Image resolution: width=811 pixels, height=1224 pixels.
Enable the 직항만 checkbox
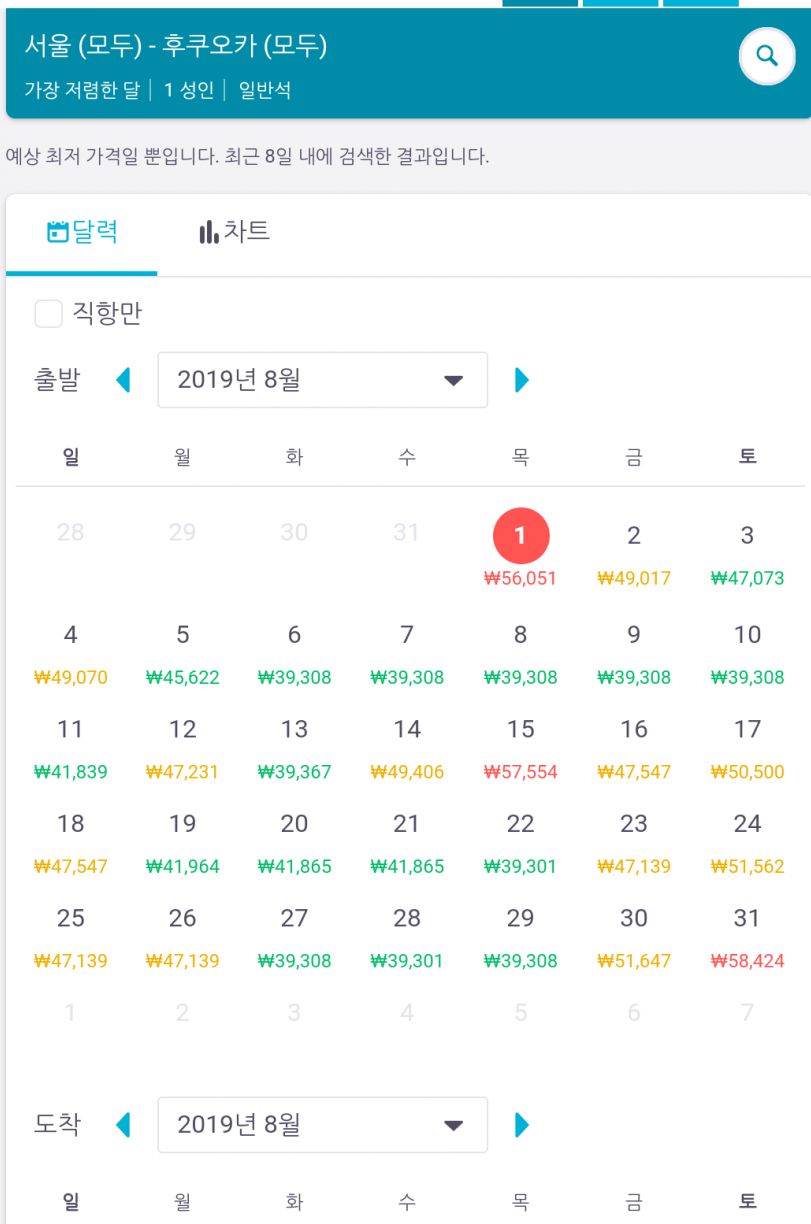[x=49, y=314]
